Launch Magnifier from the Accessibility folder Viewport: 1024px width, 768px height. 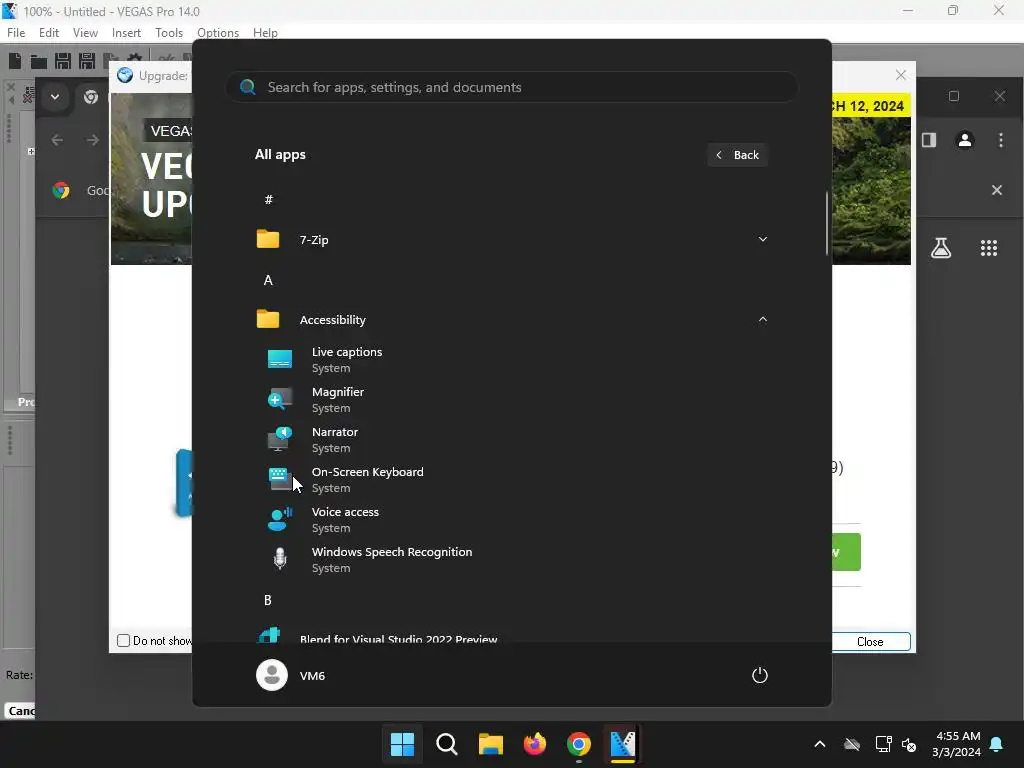tap(512, 400)
